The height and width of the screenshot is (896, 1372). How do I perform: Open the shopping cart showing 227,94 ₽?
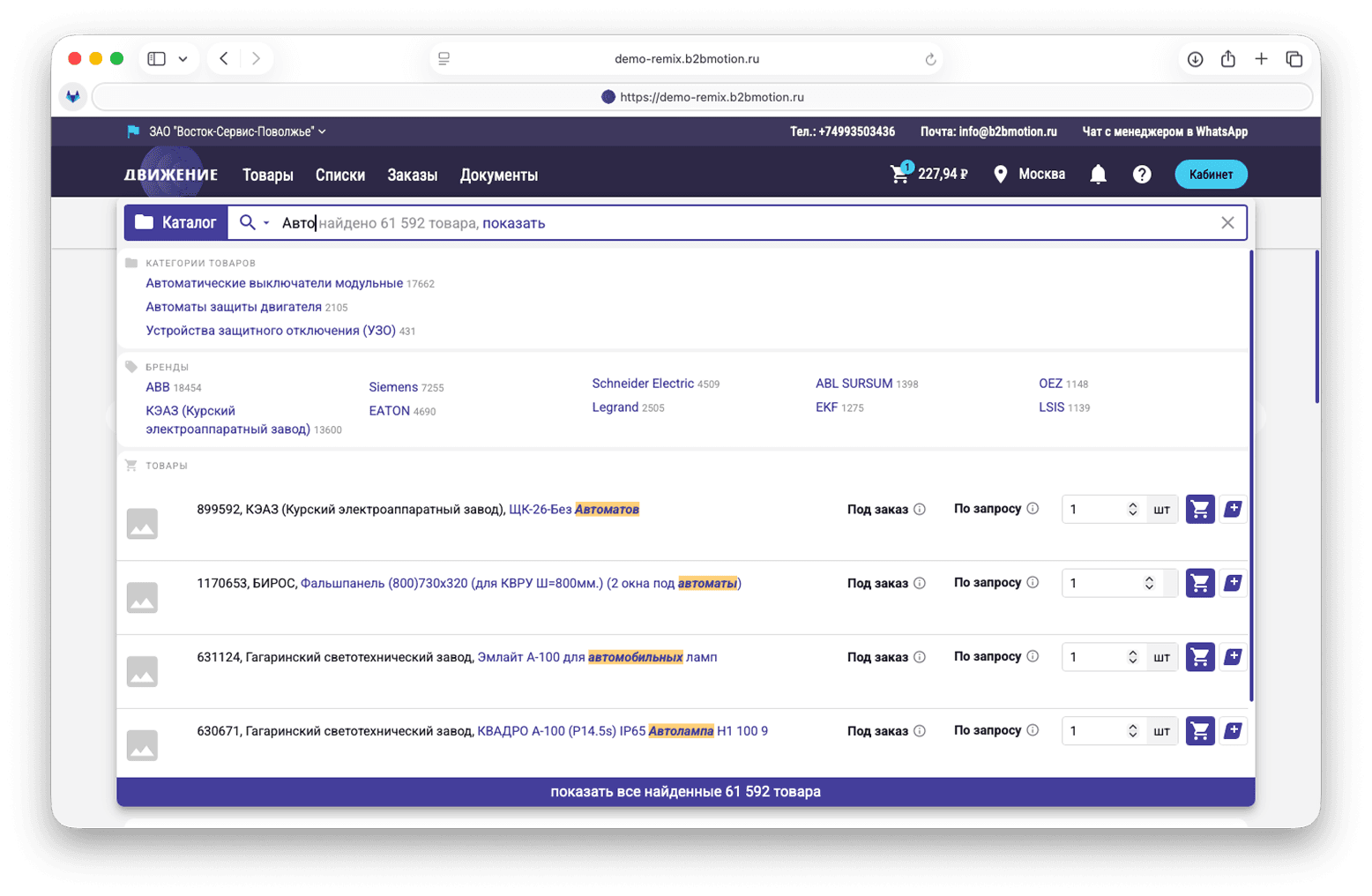[928, 174]
